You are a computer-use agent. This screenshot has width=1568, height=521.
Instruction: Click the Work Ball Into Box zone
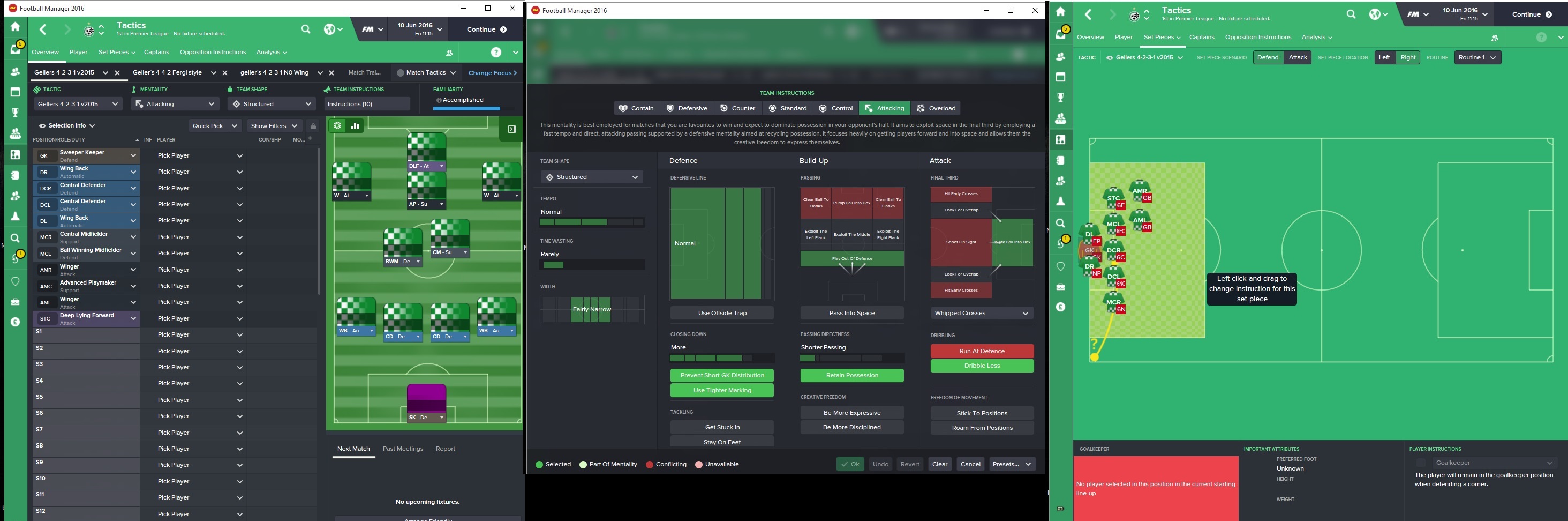pos(1013,242)
